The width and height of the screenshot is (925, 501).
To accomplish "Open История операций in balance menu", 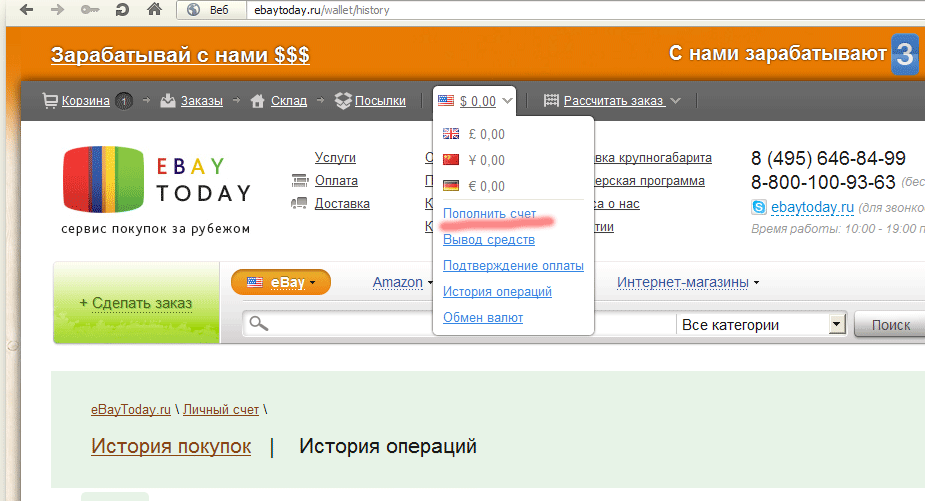I will (x=497, y=292).
